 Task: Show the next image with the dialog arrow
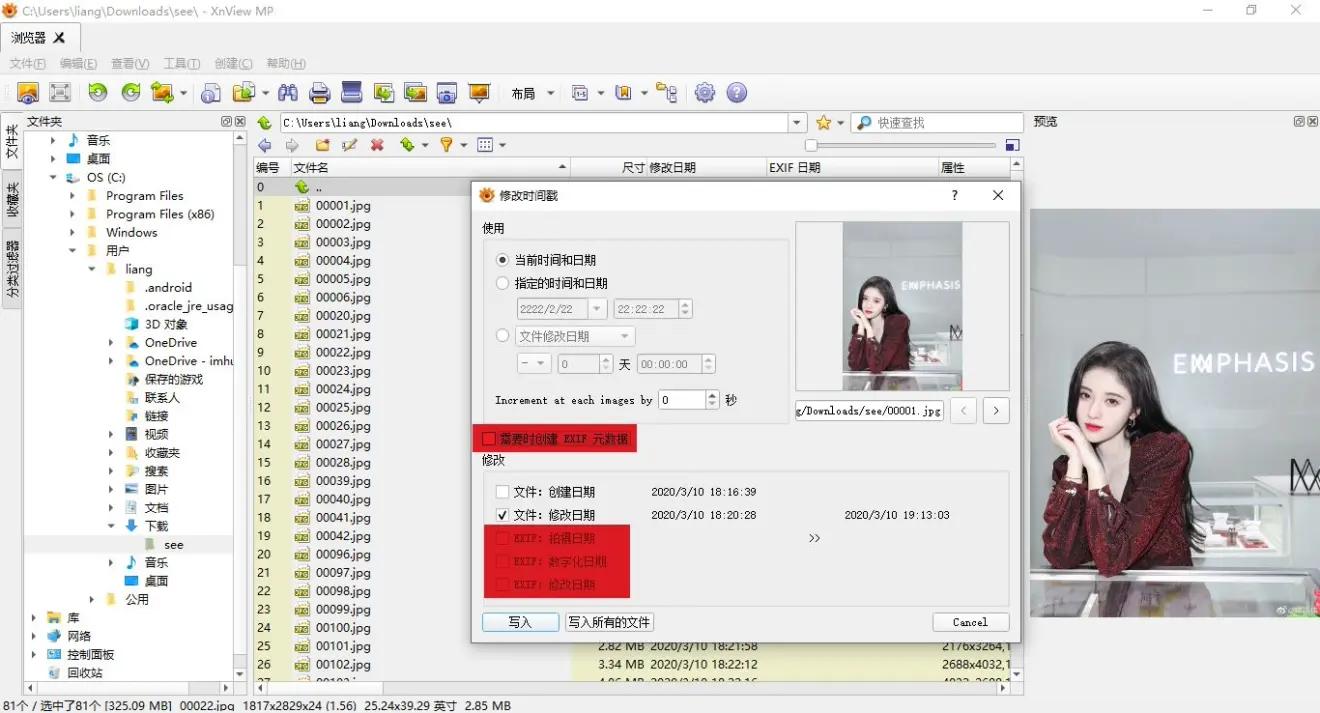(x=995, y=410)
